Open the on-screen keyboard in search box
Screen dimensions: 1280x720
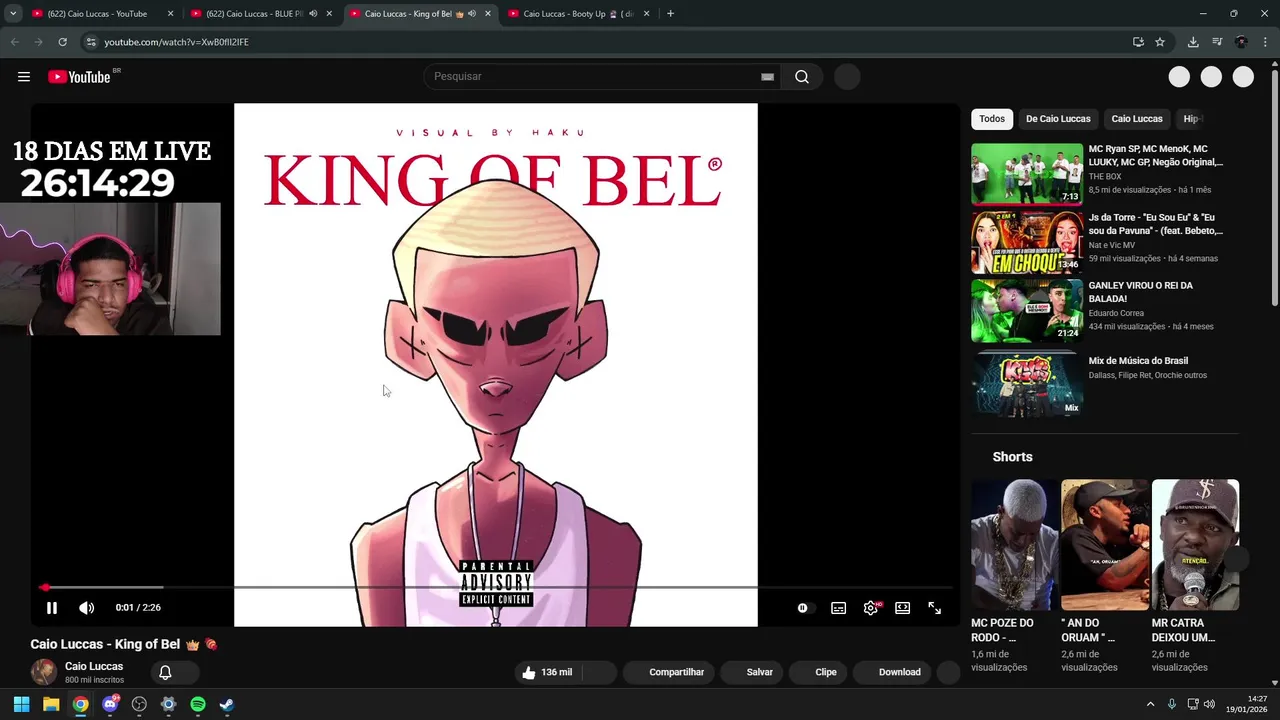click(x=767, y=77)
